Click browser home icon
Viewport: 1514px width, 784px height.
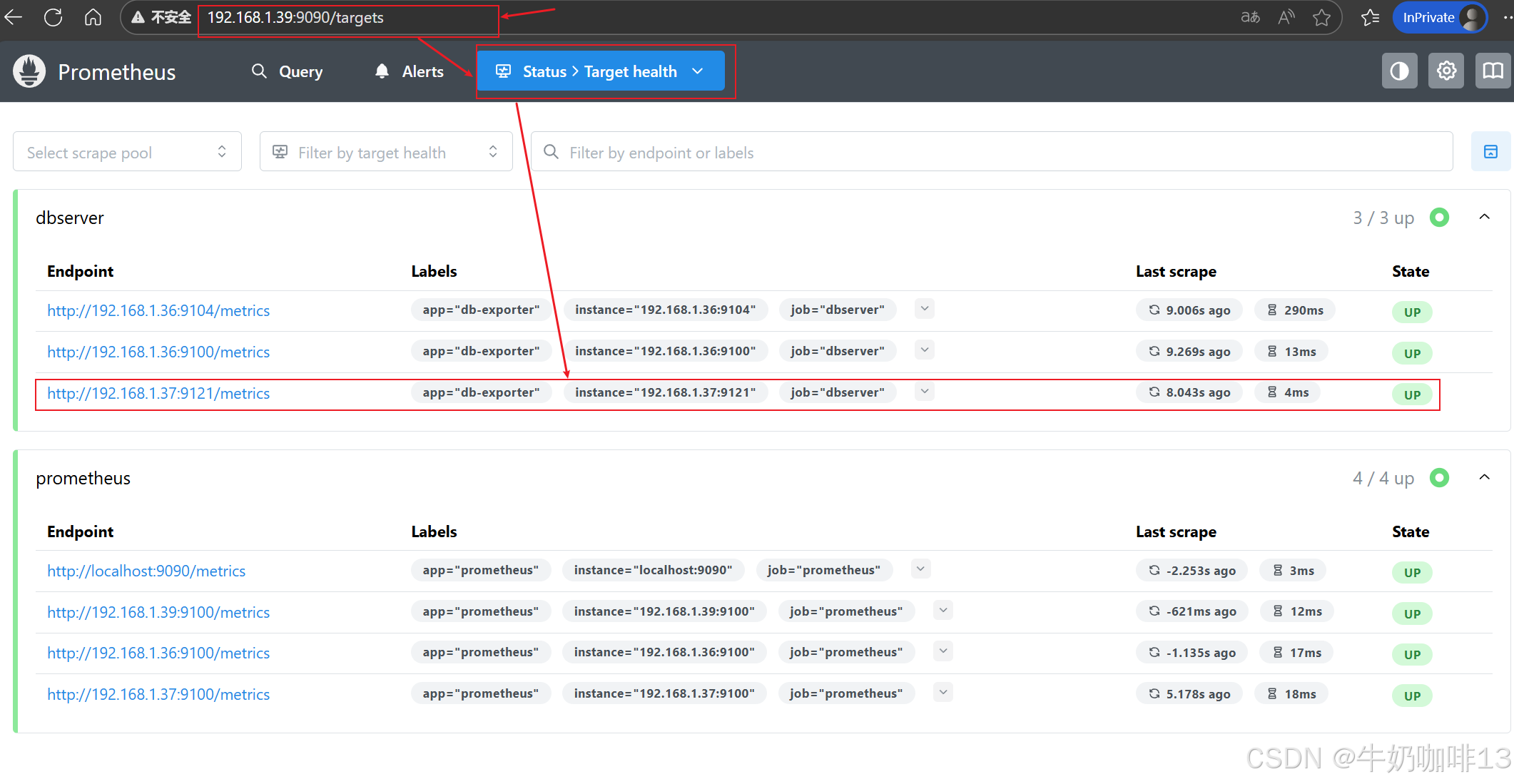93,17
